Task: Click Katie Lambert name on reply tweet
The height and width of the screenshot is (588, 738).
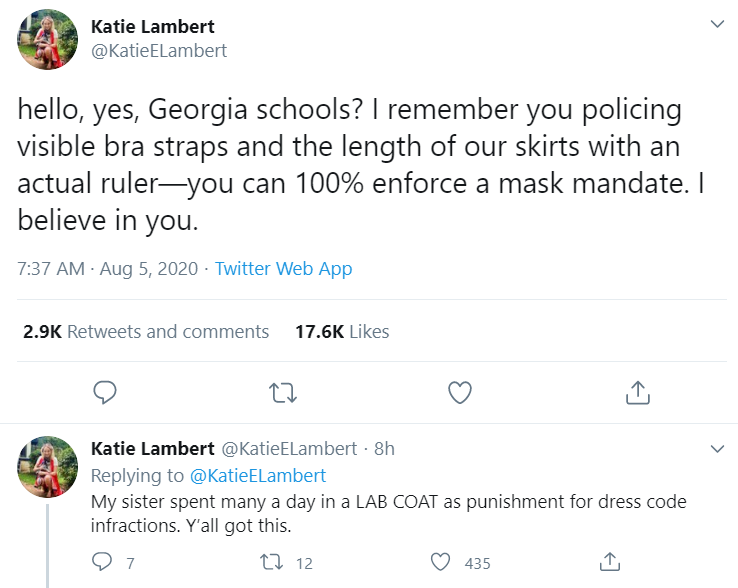Action: point(152,448)
